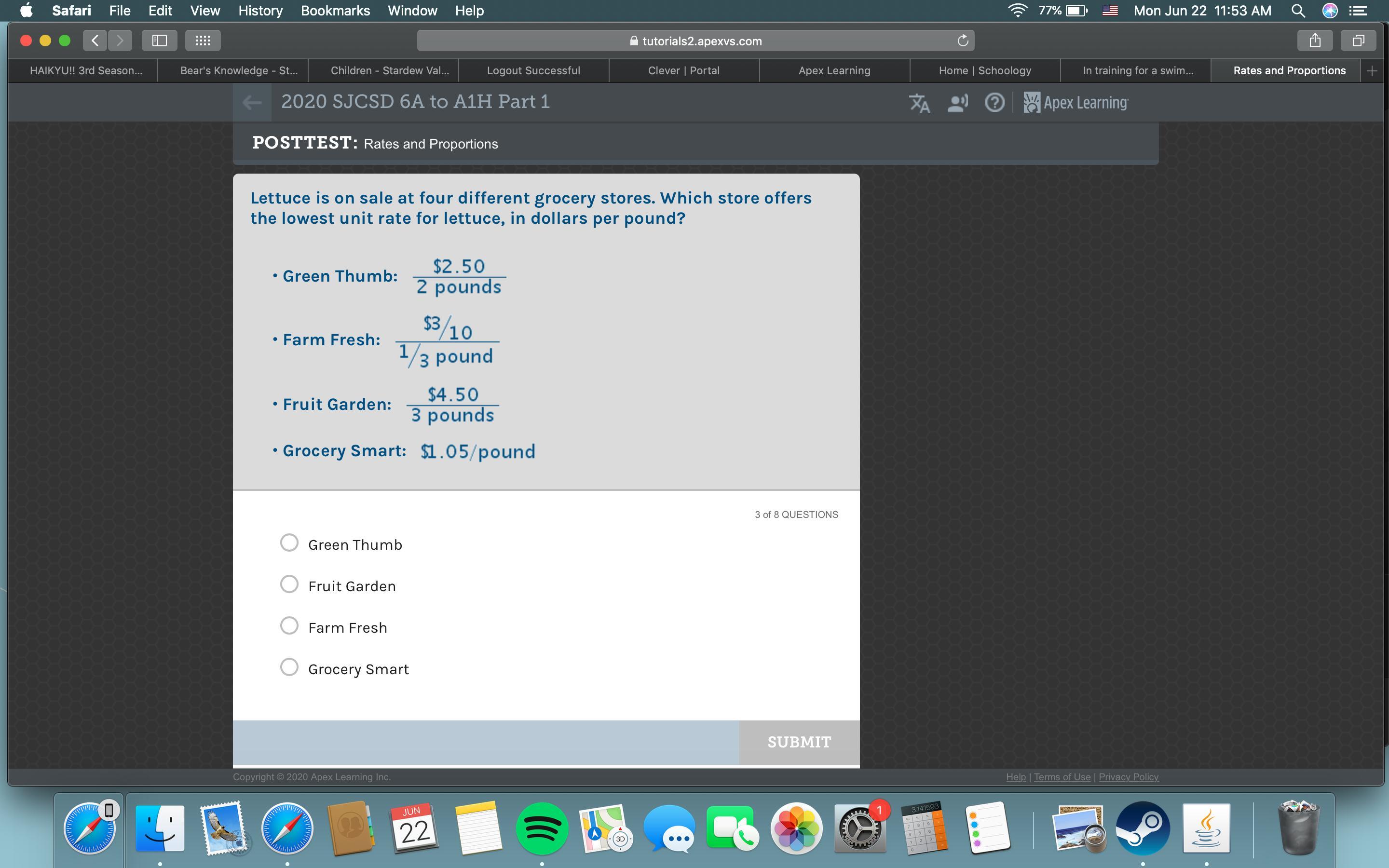1389x868 pixels.
Task: Click the text-to-speech audio icon
Action: (957, 103)
